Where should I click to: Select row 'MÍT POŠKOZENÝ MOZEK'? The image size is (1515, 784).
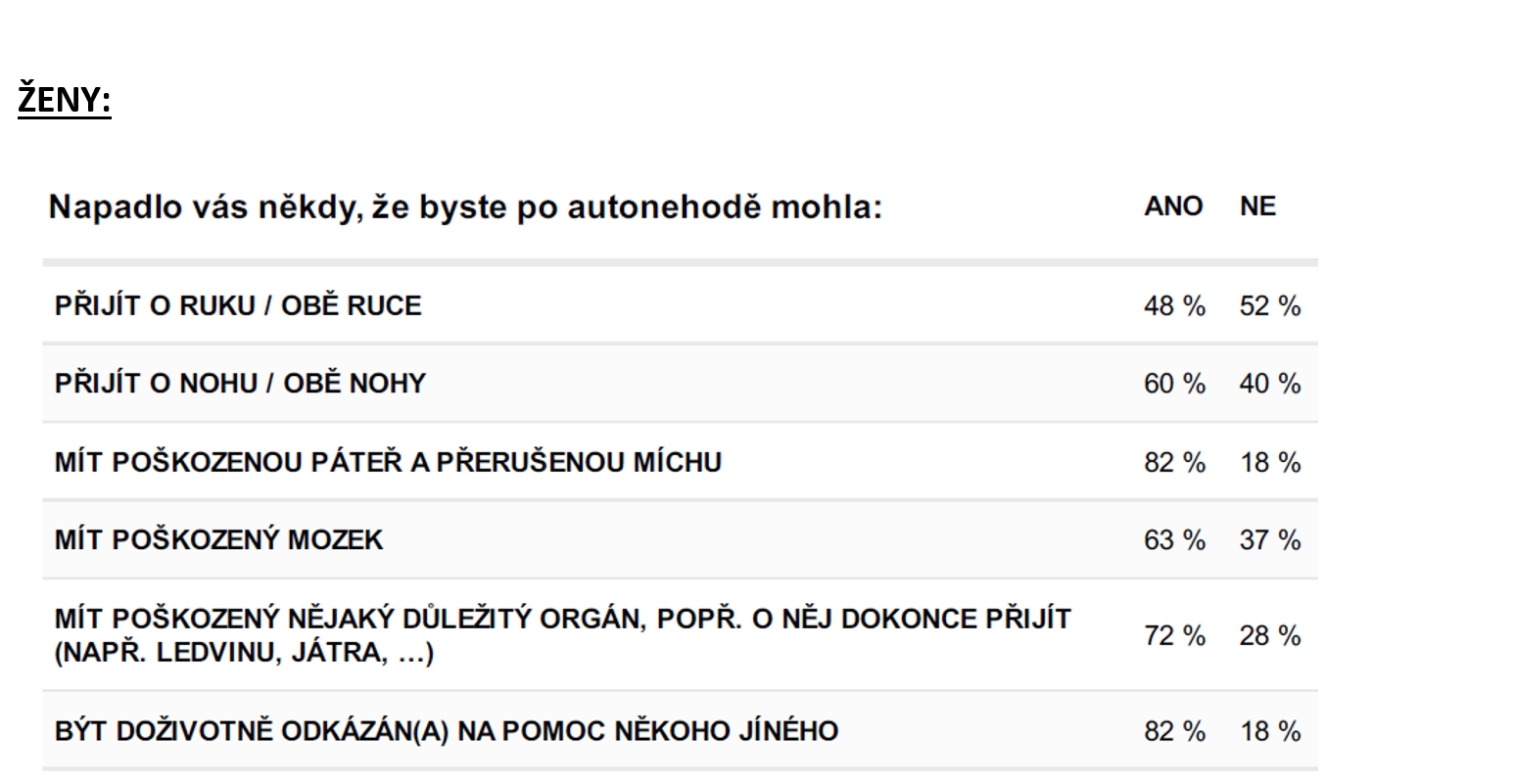(x=680, y=539)
